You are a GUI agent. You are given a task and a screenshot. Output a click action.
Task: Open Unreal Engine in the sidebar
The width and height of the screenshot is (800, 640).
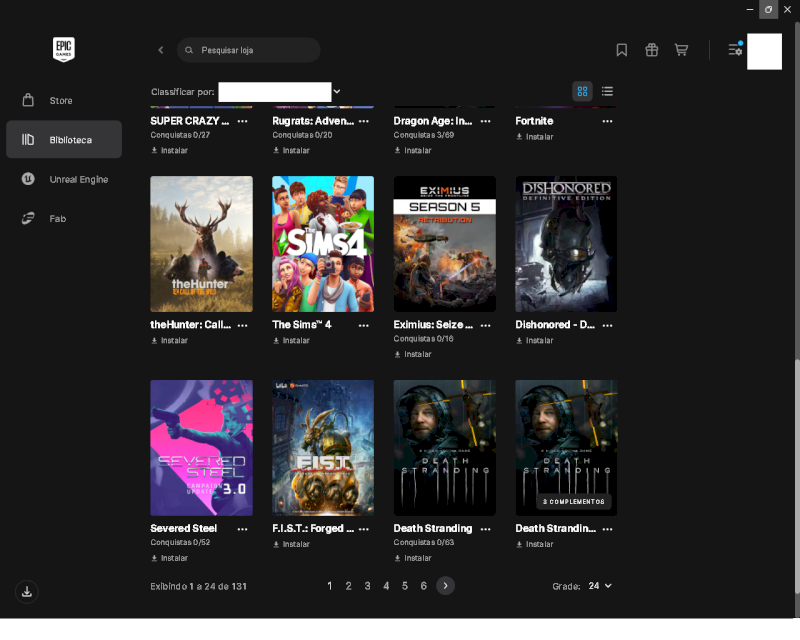64,179
